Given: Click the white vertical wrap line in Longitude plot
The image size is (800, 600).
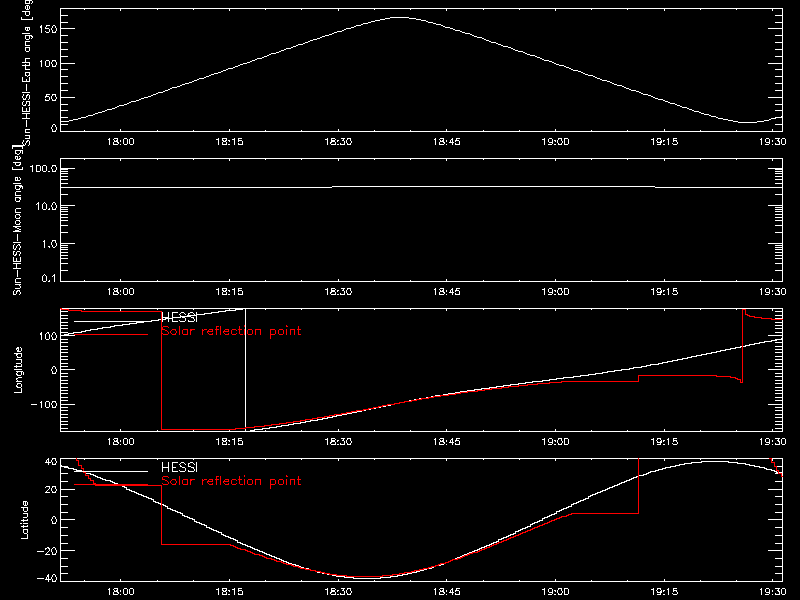Looking at the screenshot, I should pos(245,370).
